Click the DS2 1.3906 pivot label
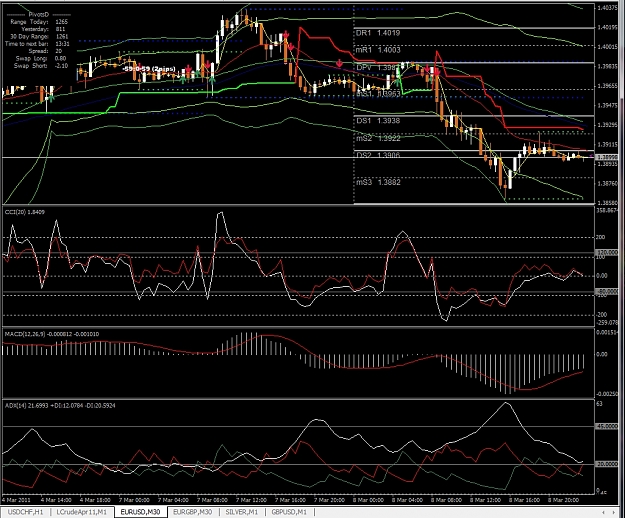This screenshot has height=518, width=625. click(x=378, y=155)
